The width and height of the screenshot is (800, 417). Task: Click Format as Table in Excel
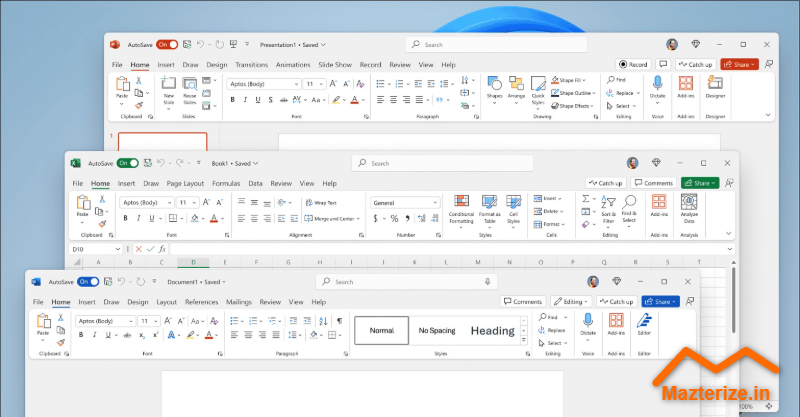(x=489, y=210)
